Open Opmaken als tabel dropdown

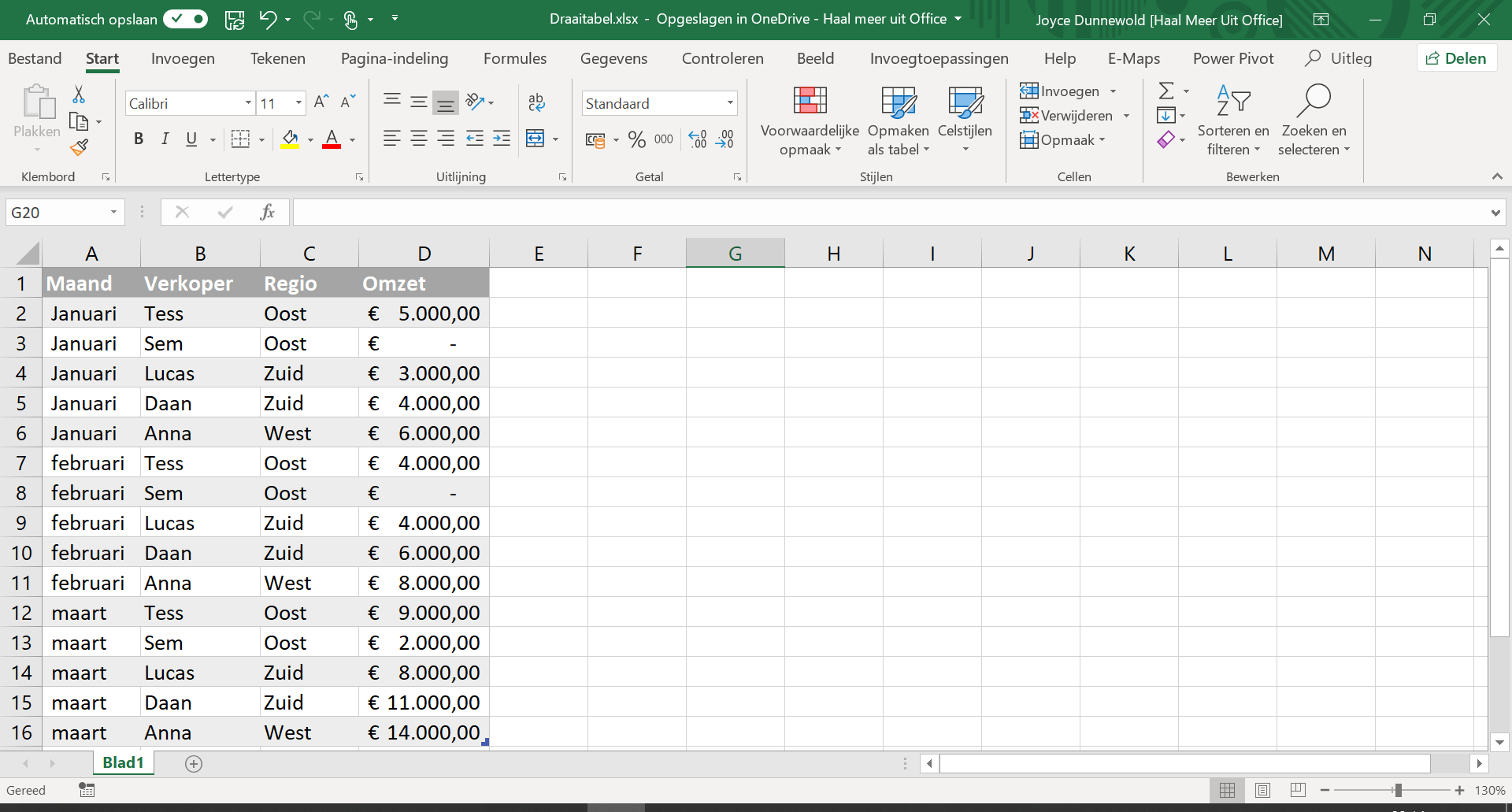[899, 121]
